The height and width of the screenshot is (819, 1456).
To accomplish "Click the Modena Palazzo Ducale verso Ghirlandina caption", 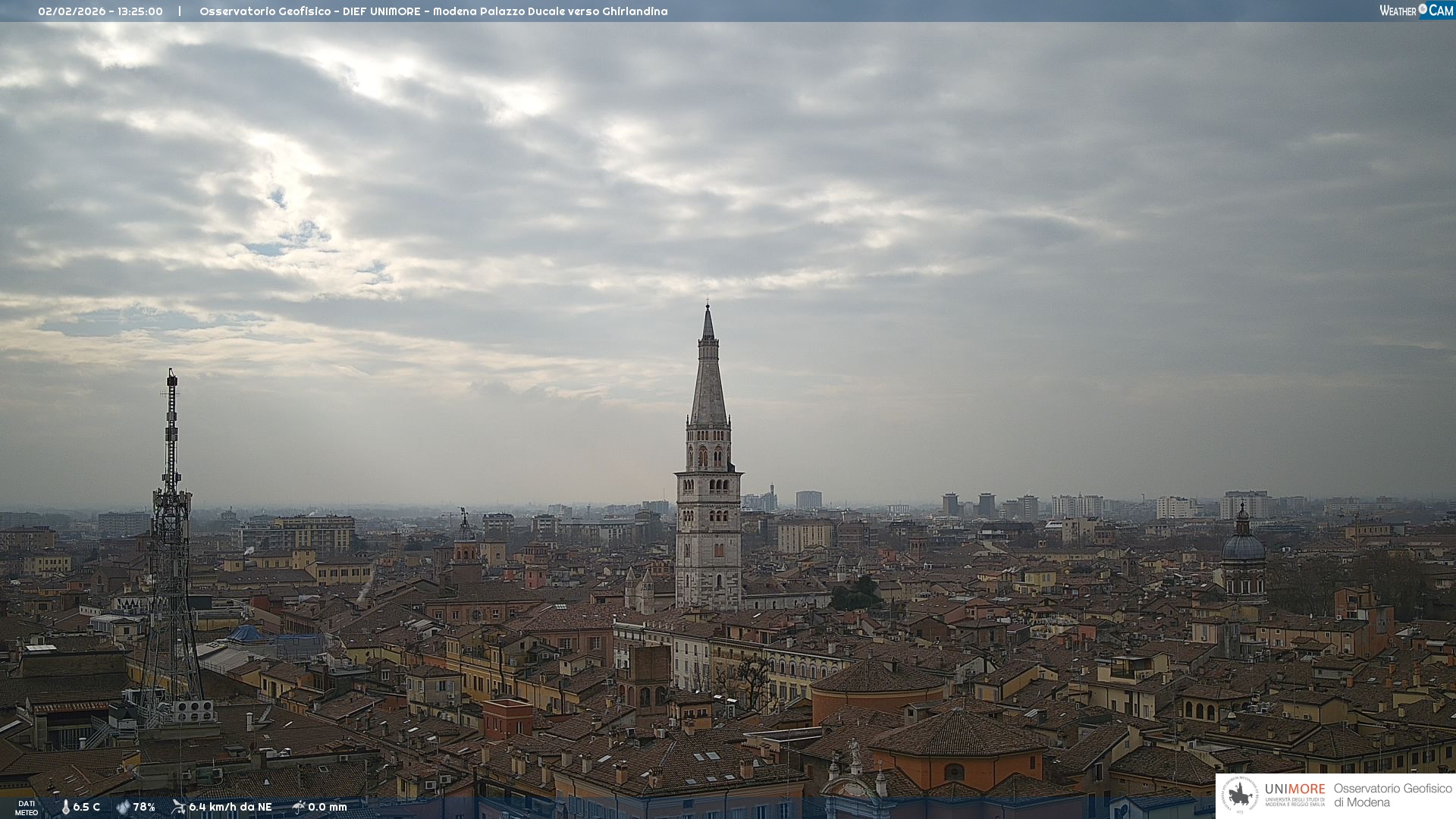I will pyautogui.click(x=550, y=11).
